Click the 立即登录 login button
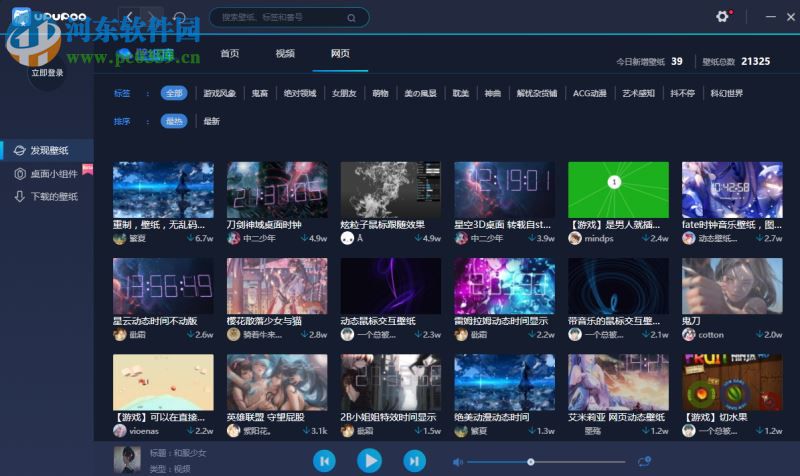800x476 pixels. tap(47, 72)
